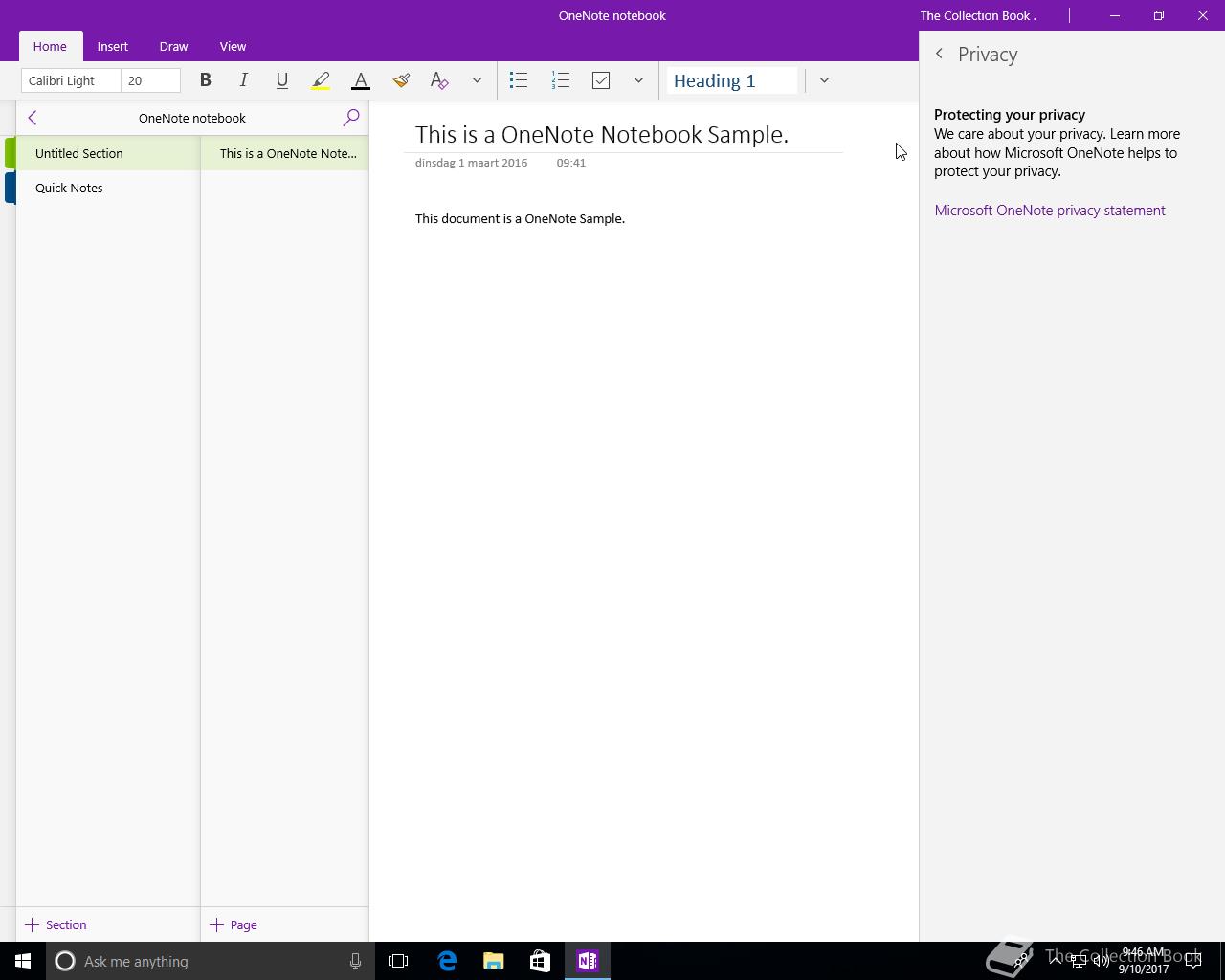Open the font size 20 box

[151, 80]
